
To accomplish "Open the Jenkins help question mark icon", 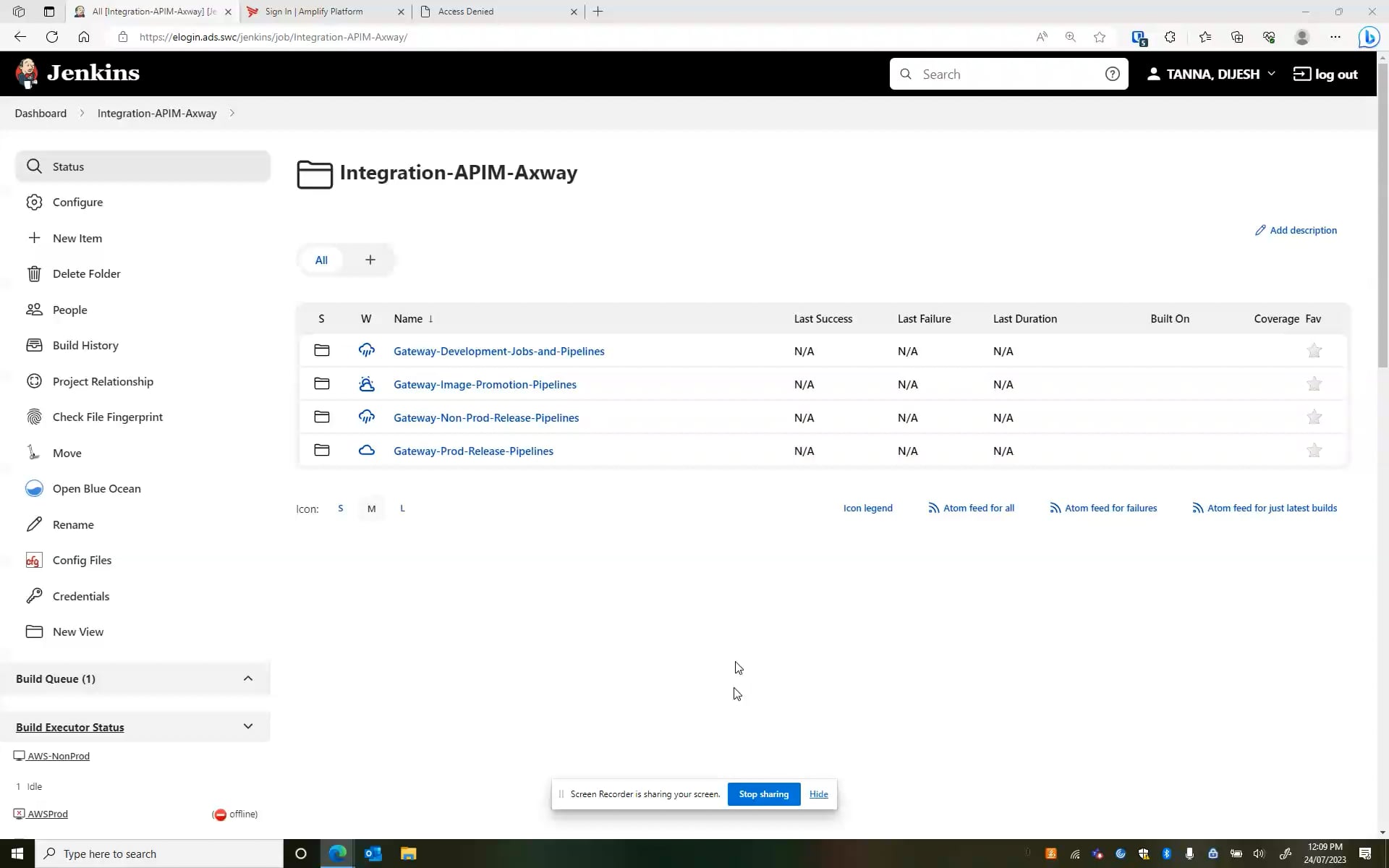I will tap(1113, 73).
